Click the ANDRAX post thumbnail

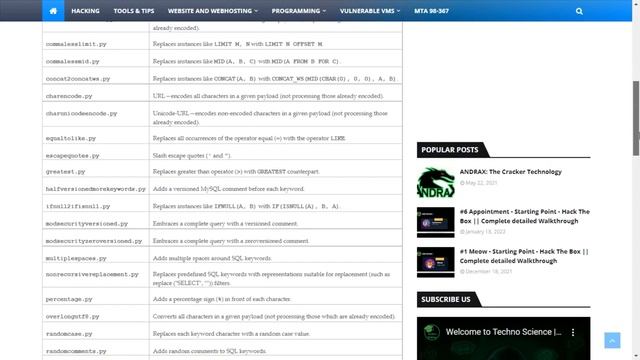tap(436, 182)
